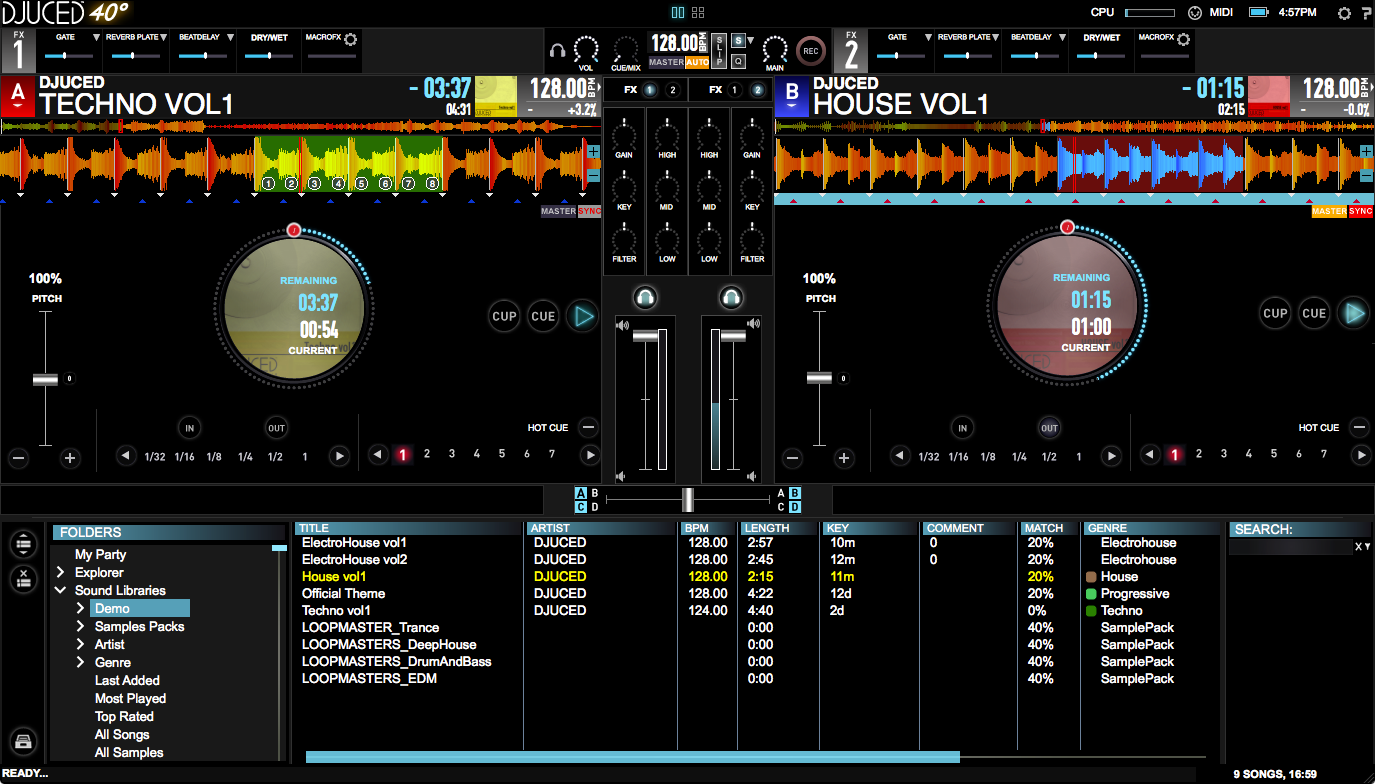The height and width of the screenshot is (784, 1375).
Task: Click the automix car icon
Action: click(24, 741)
